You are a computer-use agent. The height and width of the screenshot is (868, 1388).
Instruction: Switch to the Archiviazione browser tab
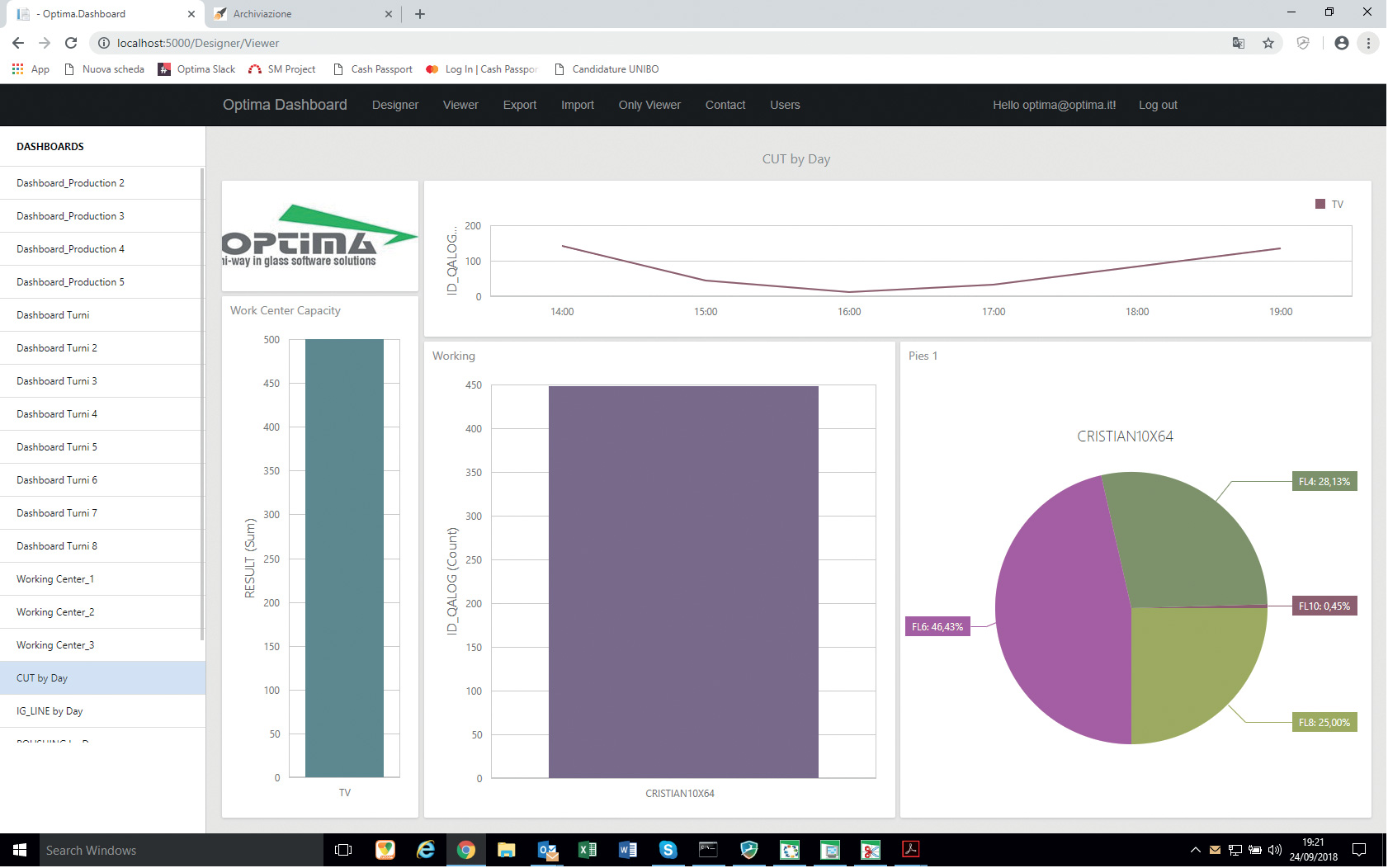click(301, 14)
